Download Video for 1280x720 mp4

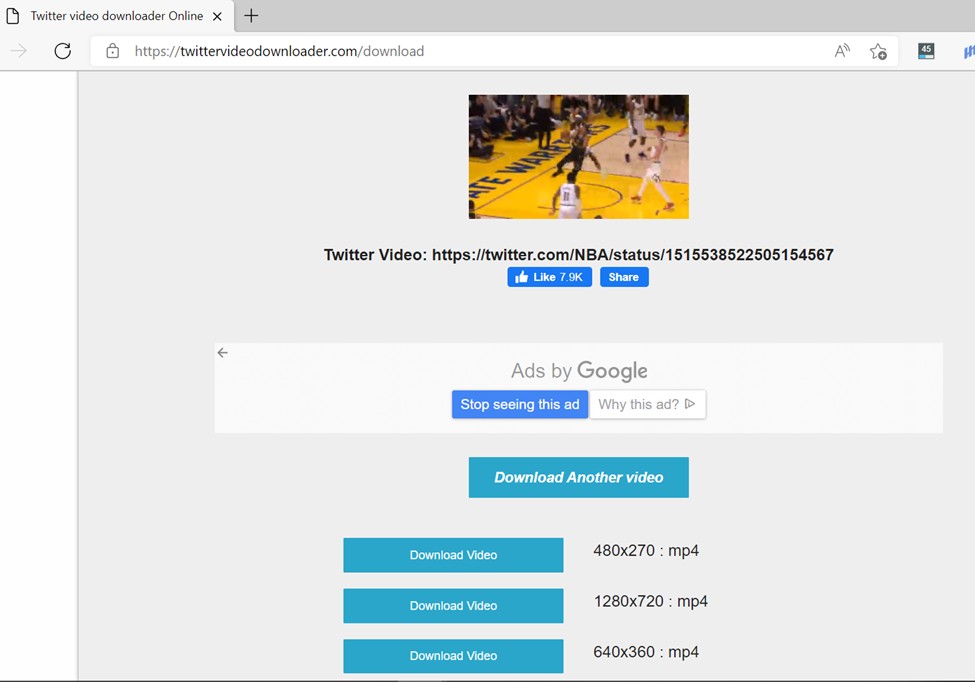coord(453,606)
